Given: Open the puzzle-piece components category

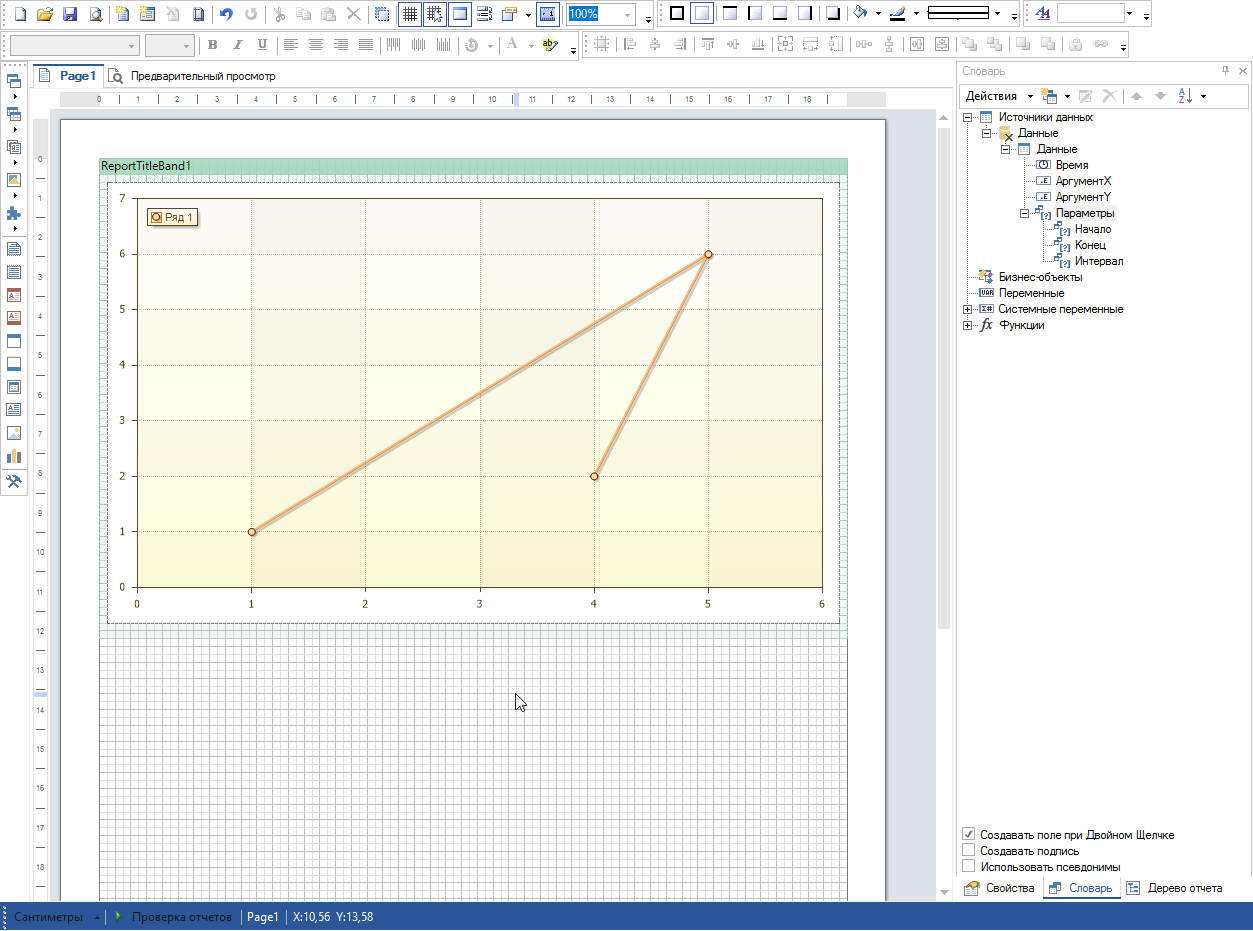Looking at the screenshot, I should [x=14, y=213].
